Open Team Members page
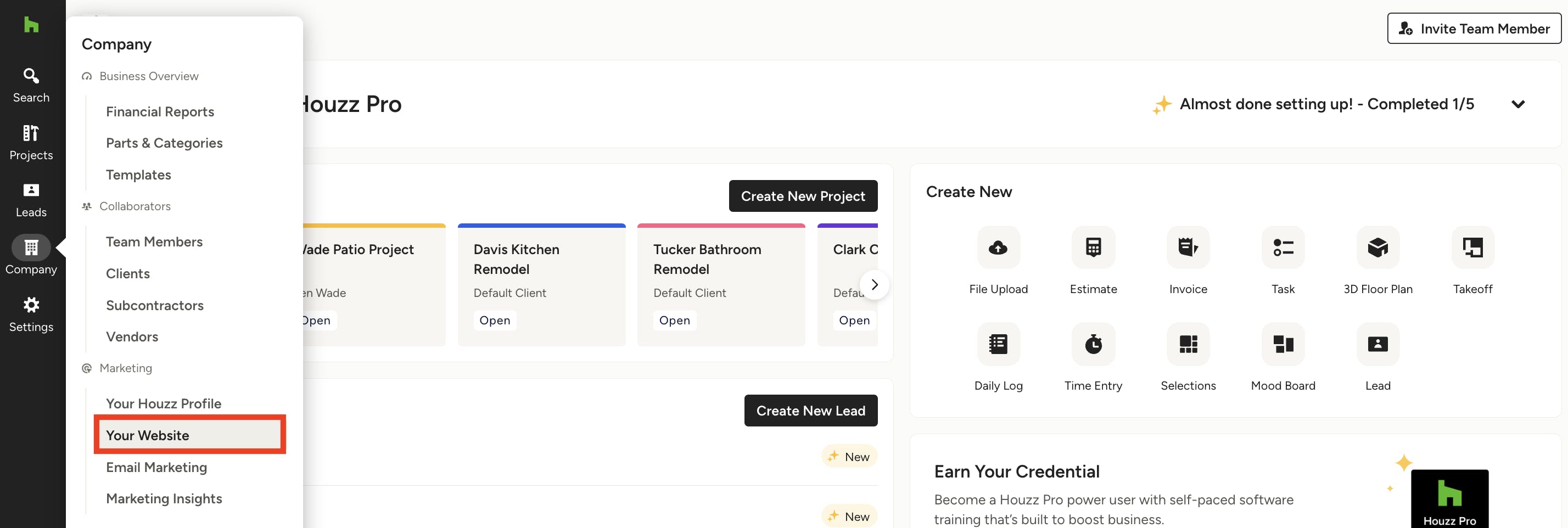This screenshot has width=1568, height=528. tap(154, 241)
